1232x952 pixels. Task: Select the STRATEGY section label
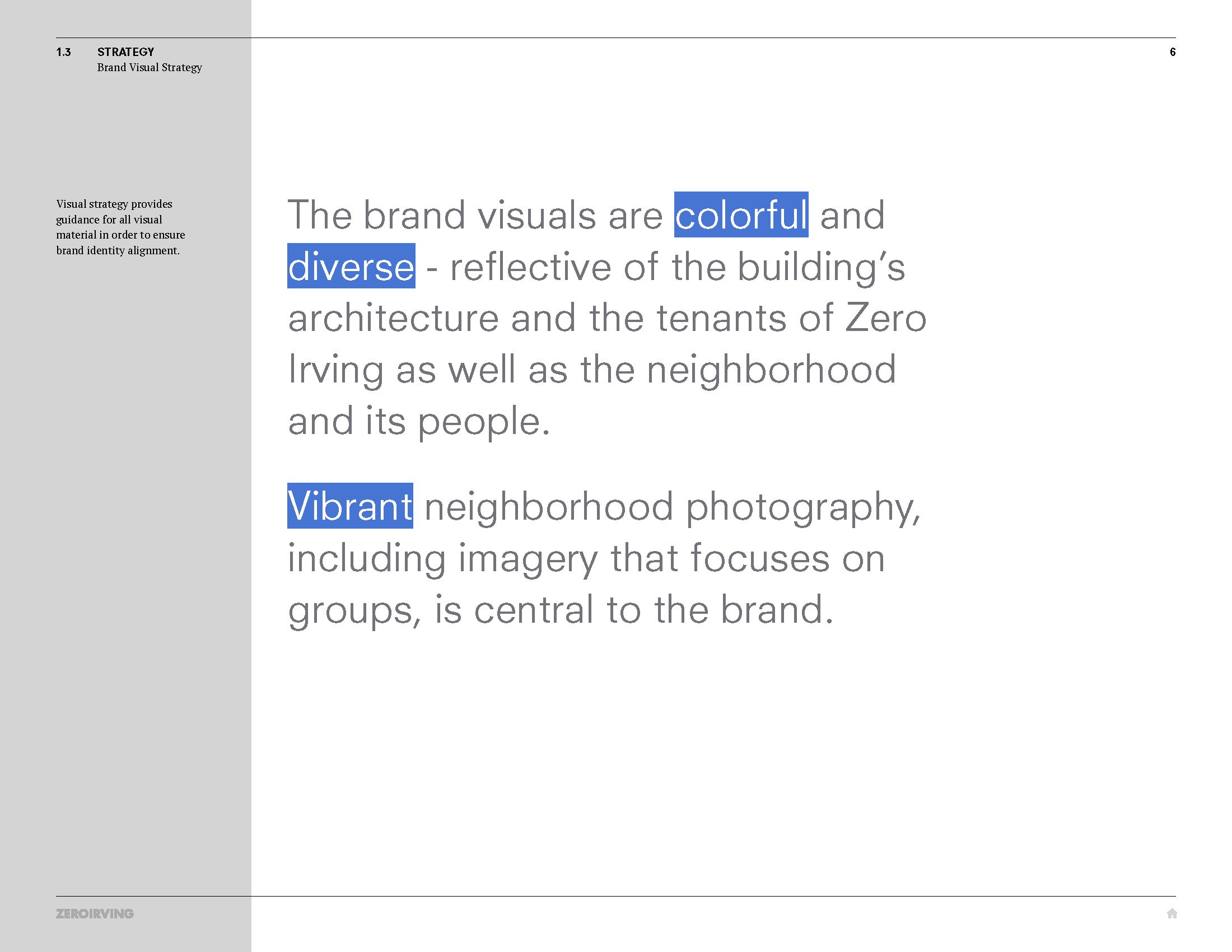click(125, 52)
